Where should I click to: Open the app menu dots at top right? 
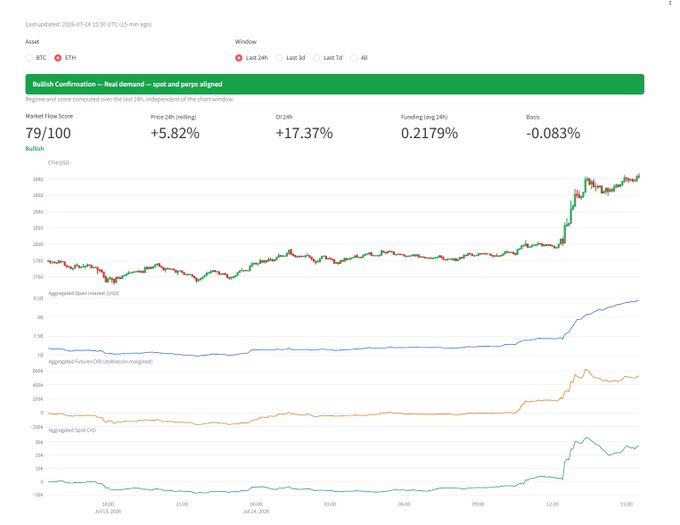point(670,3)
